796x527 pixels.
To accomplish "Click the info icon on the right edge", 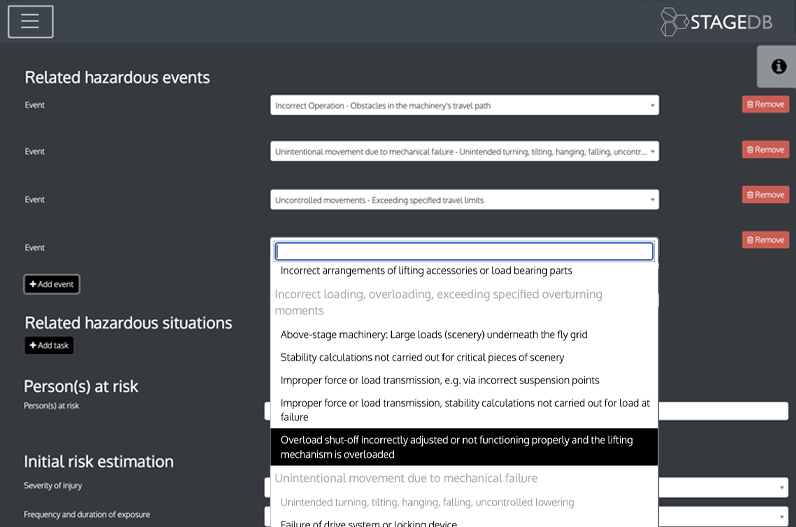I will tap(778, 66).
